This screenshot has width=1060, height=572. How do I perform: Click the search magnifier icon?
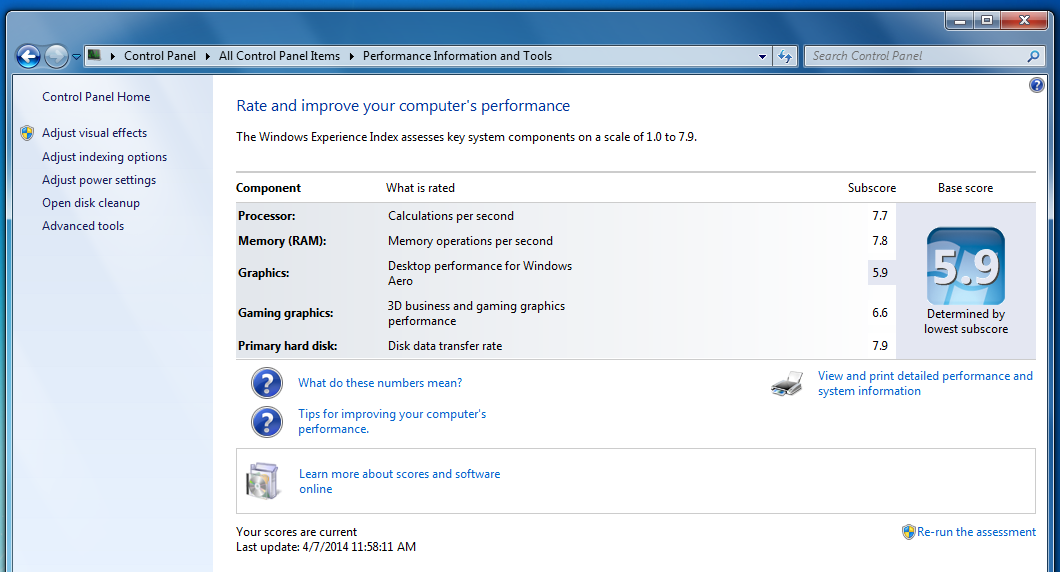pyautogui.click(x=1033, y=56)
